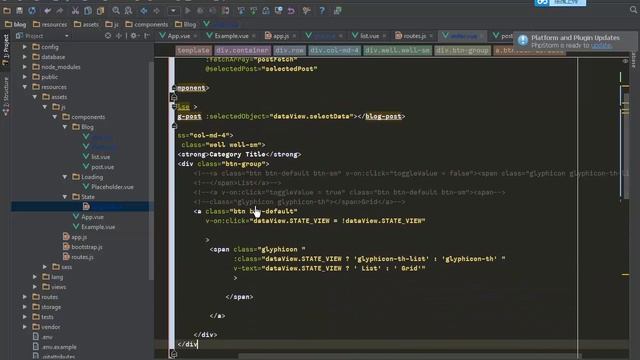Collapse the Loading folder
This screenshot has width=640, height=360.
[x=65, y=177]
